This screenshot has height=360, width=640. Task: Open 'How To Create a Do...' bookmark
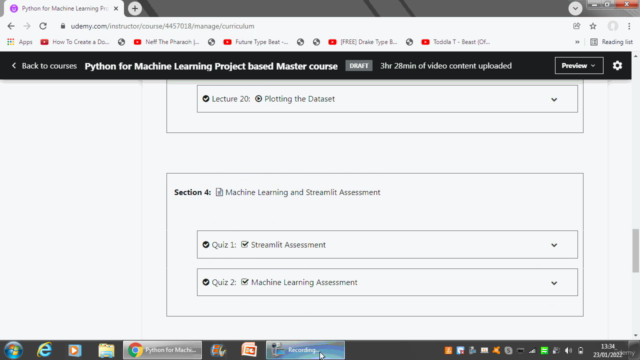click(x=75, y=42)
